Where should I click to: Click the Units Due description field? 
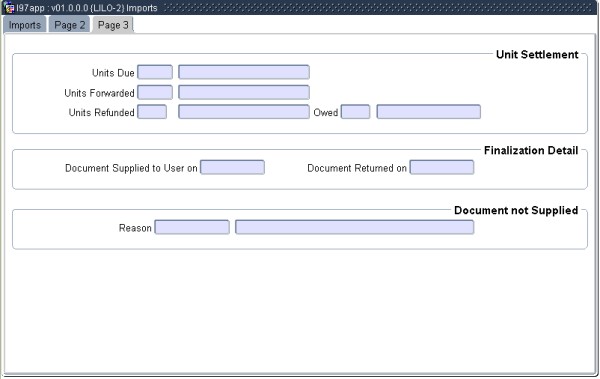tap(244, 72)
